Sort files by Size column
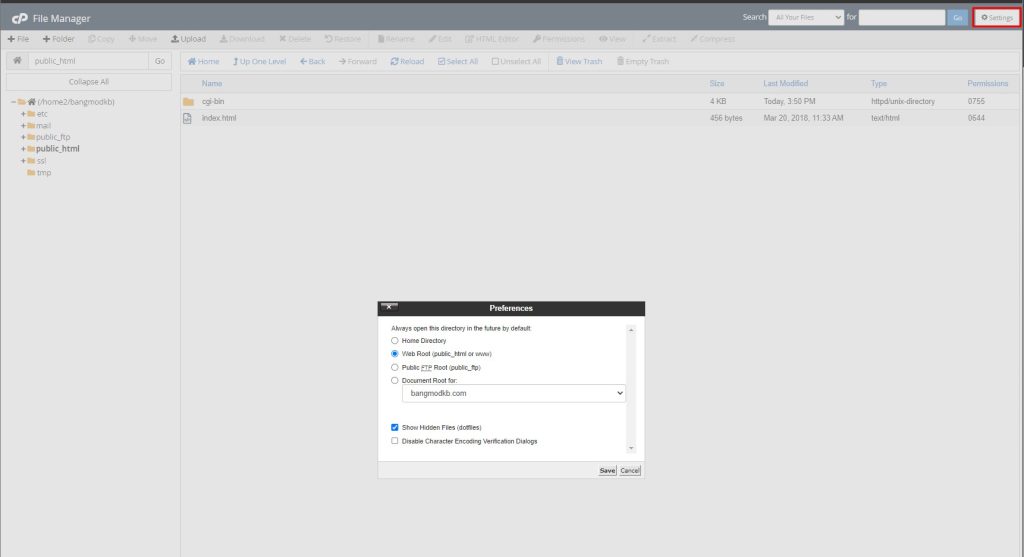This screenshot has height=557, width=1024. click(x=716, y=84)
